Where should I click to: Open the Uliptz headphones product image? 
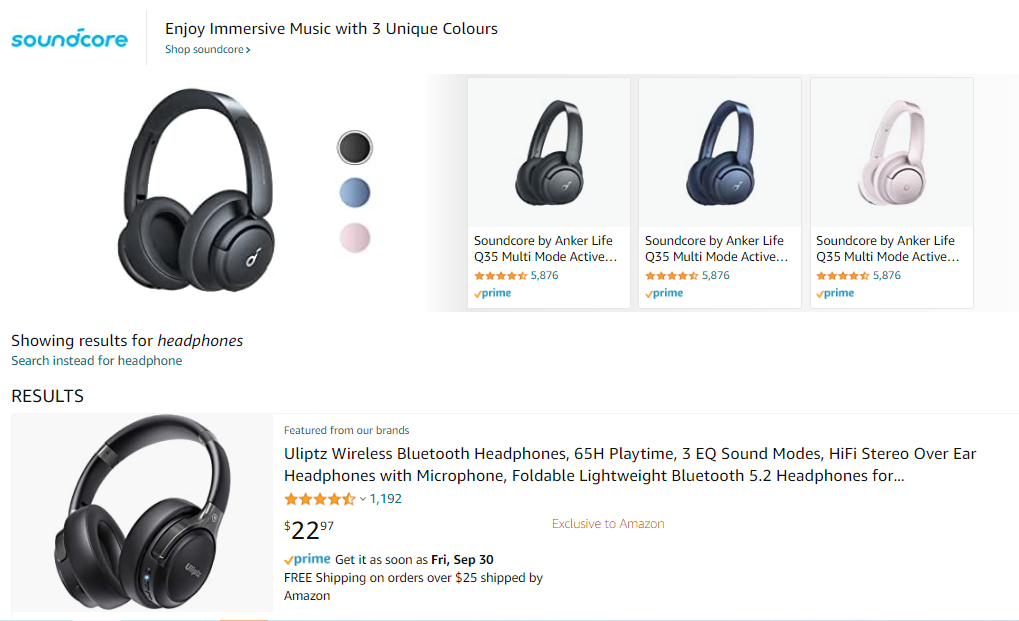click(x=141, y=512)
